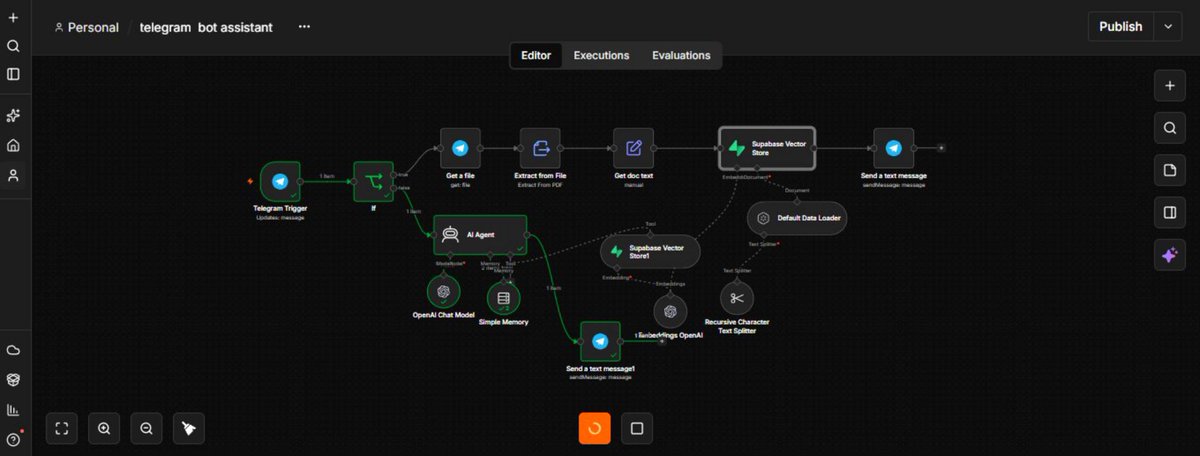Open the Personal user icon in the left sidebar

pyautogui.click(x=13, y=175)
